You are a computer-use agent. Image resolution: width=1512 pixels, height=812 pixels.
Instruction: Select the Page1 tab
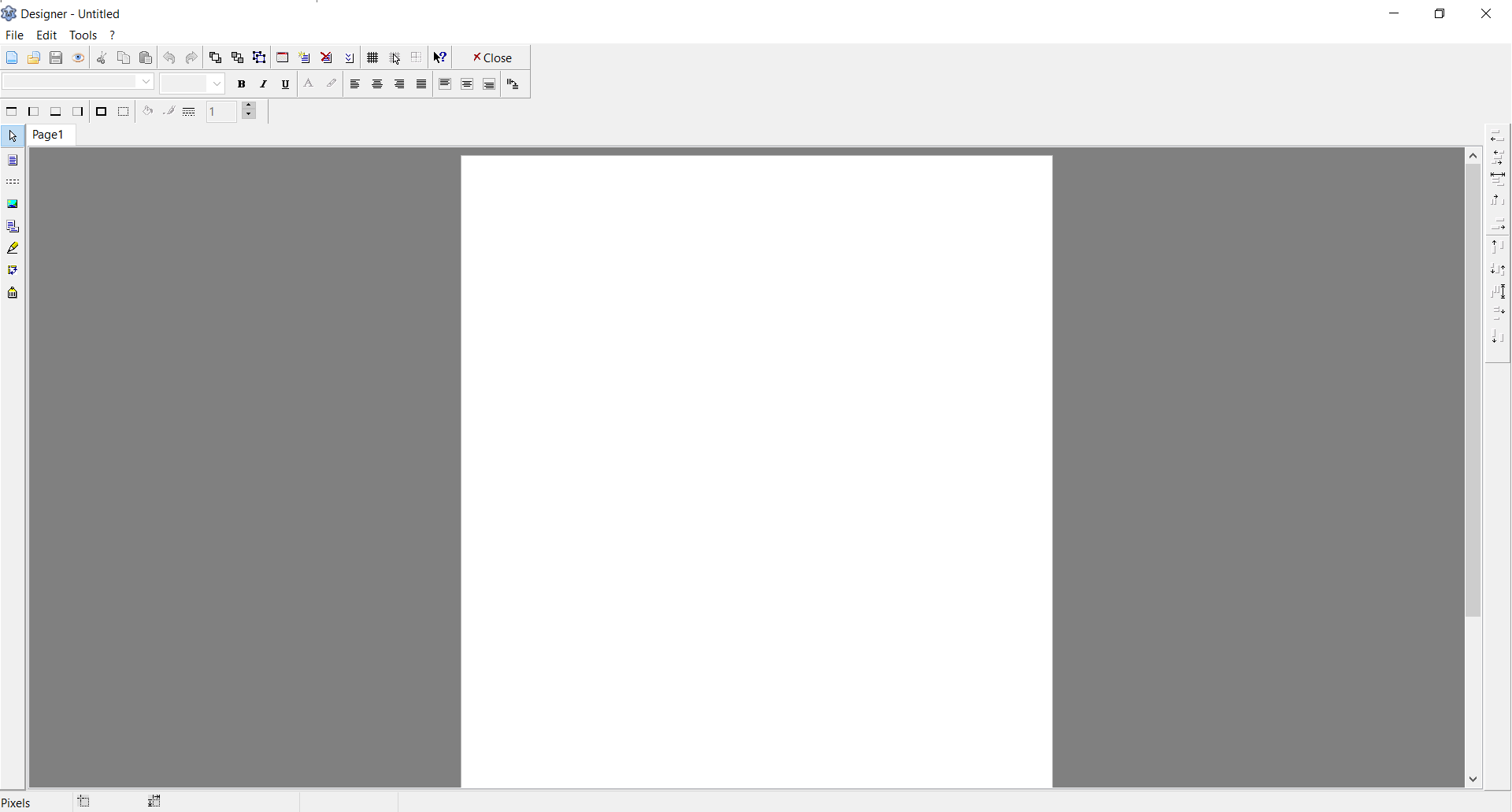48,135
